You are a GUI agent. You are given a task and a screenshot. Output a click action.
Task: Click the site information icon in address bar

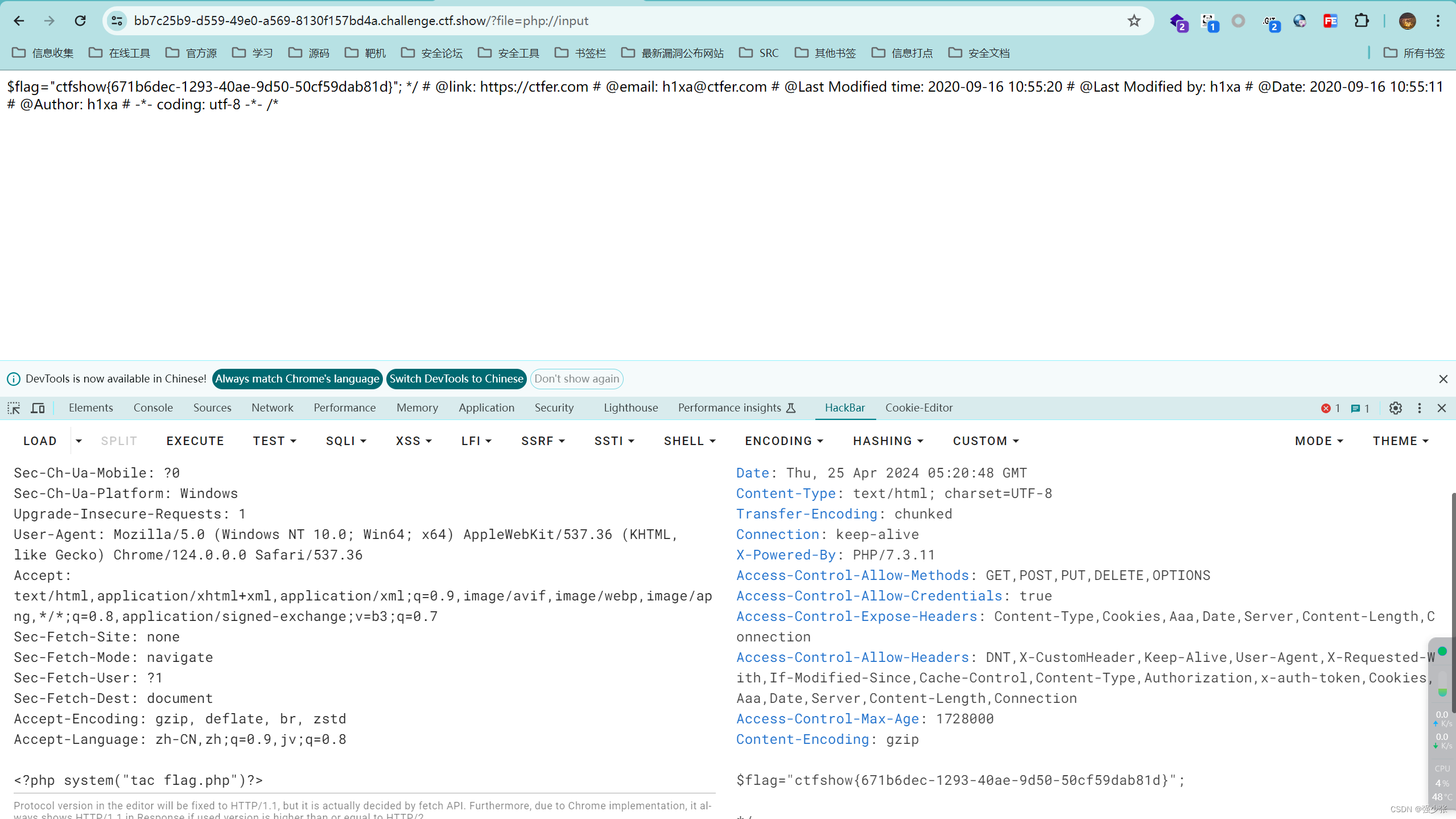point(117,21)
